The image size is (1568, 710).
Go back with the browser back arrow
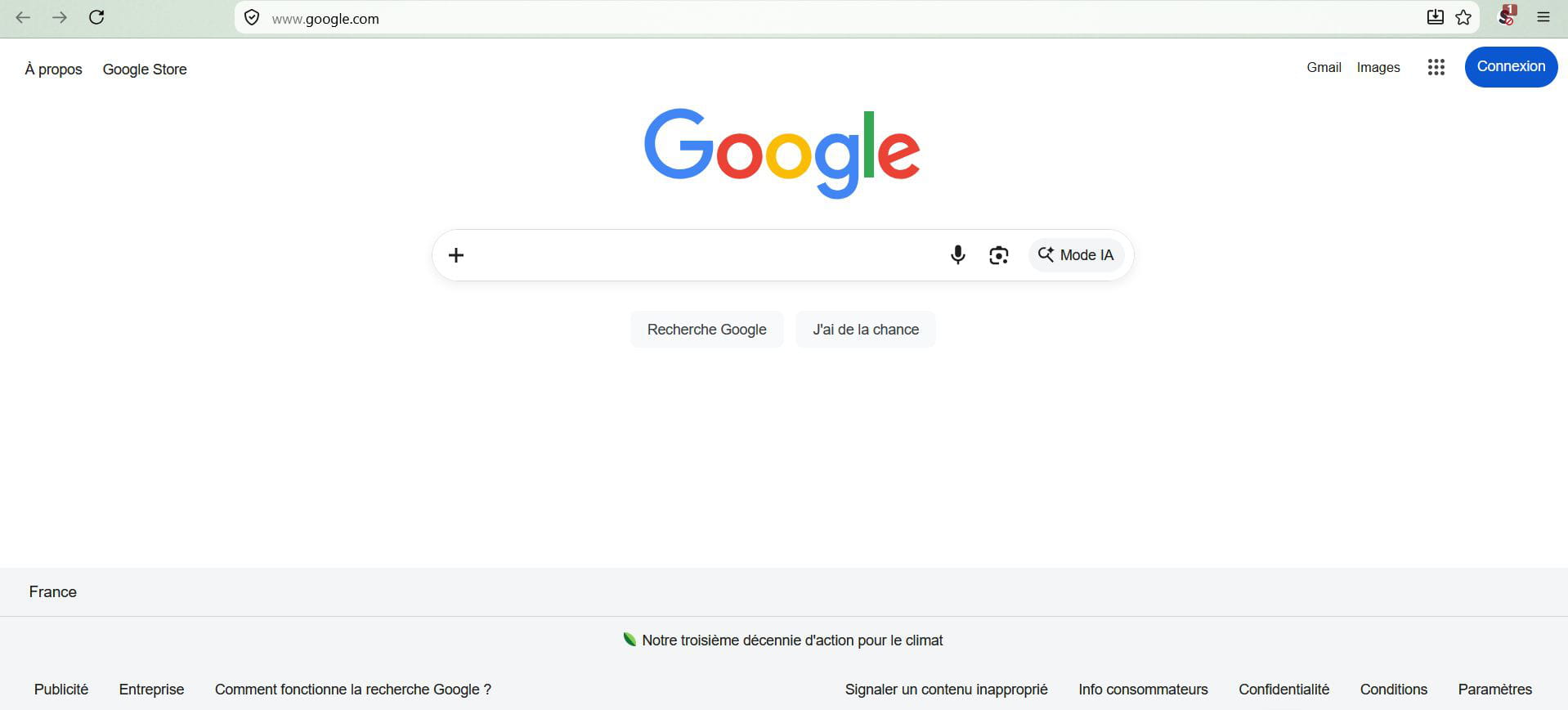(x=23, y=17)
